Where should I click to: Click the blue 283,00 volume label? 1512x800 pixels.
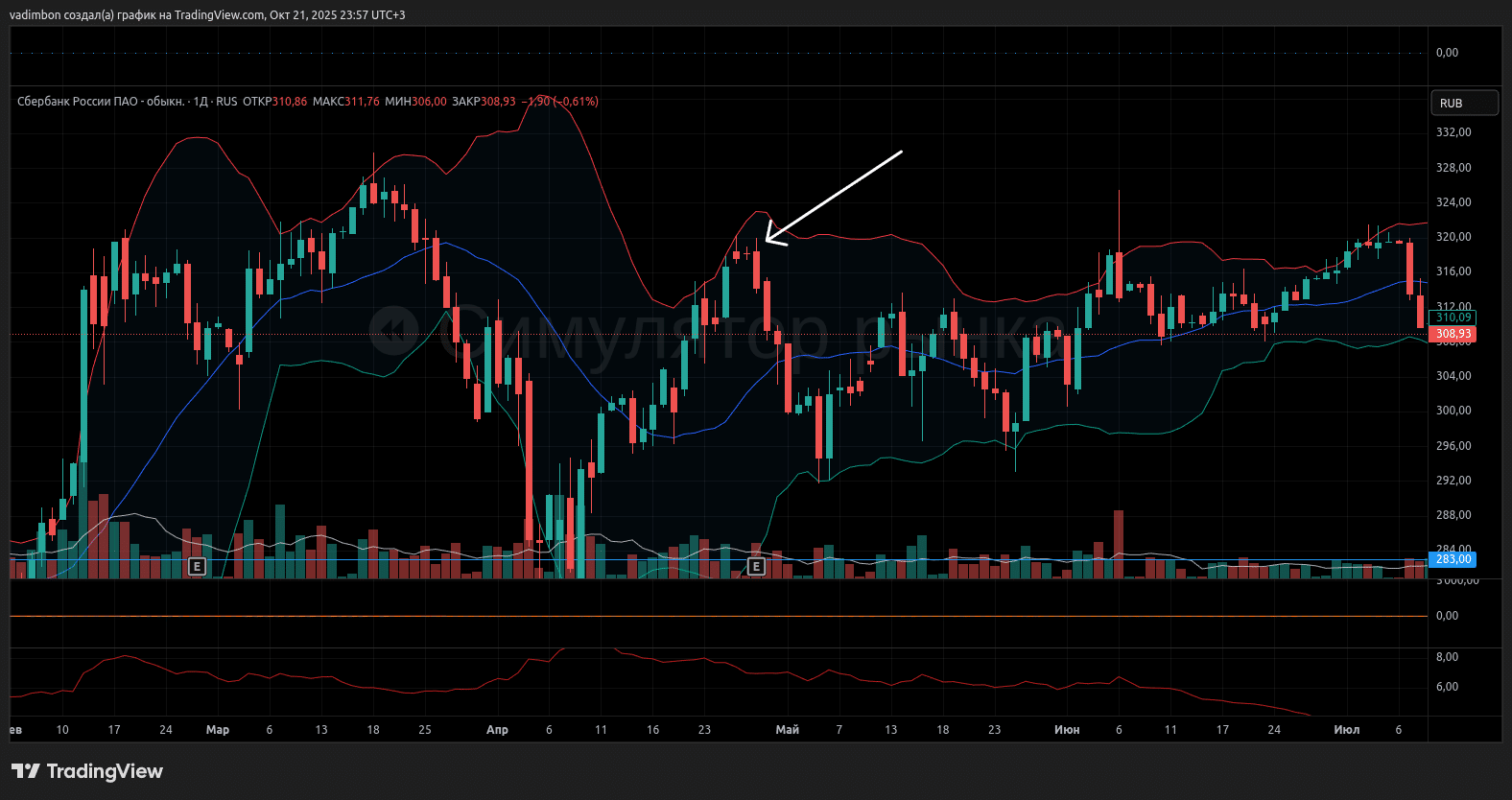[1453, 559]
